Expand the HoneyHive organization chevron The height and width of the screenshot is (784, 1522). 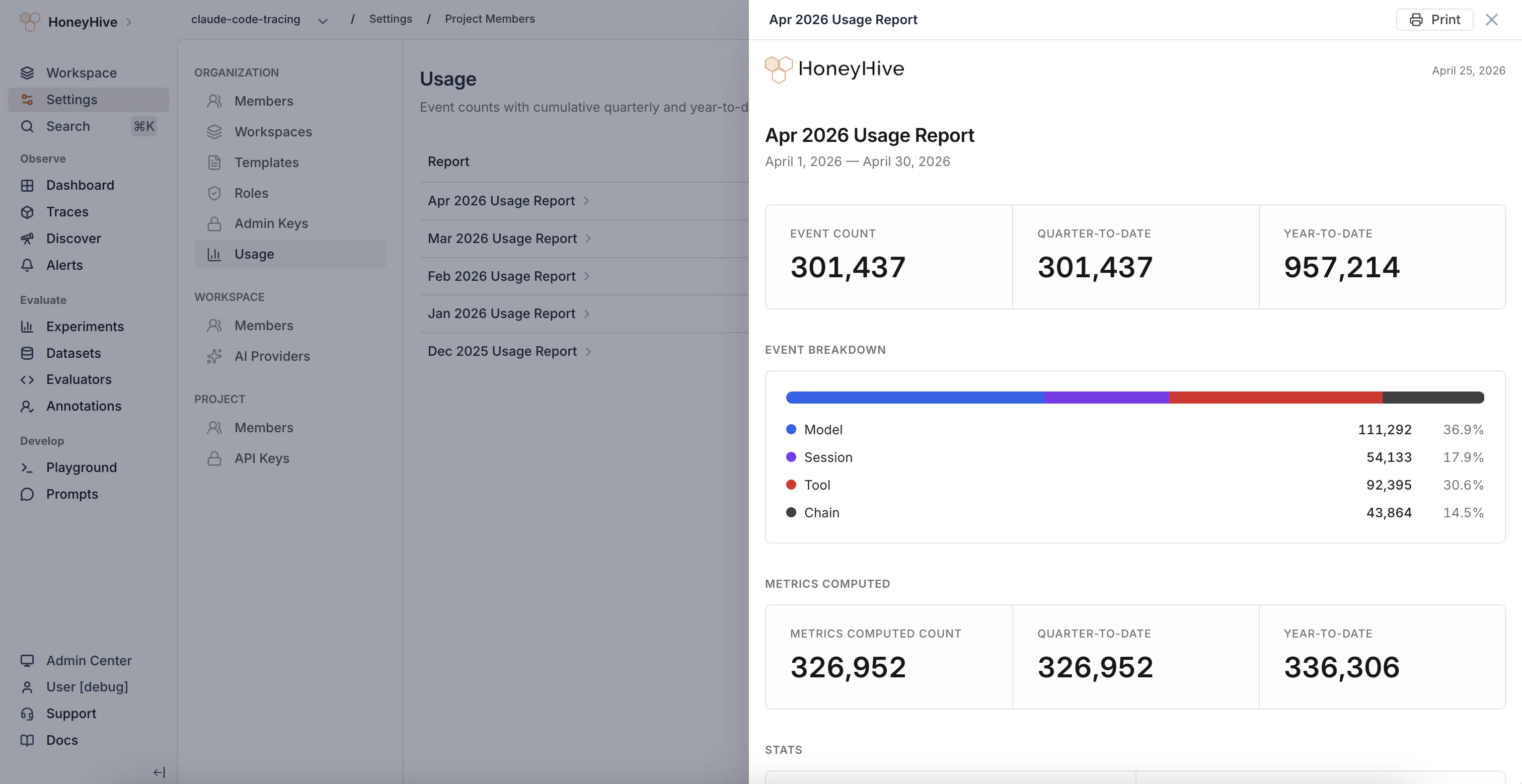point(129,22)
